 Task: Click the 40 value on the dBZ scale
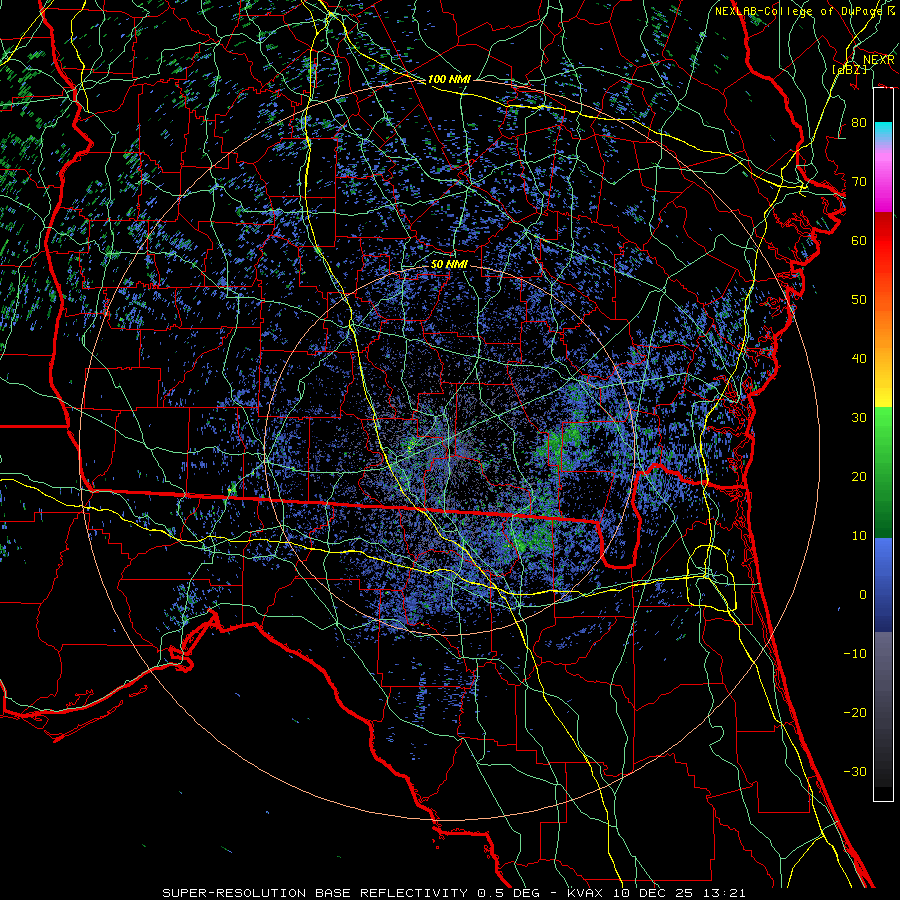pos(859,359)
